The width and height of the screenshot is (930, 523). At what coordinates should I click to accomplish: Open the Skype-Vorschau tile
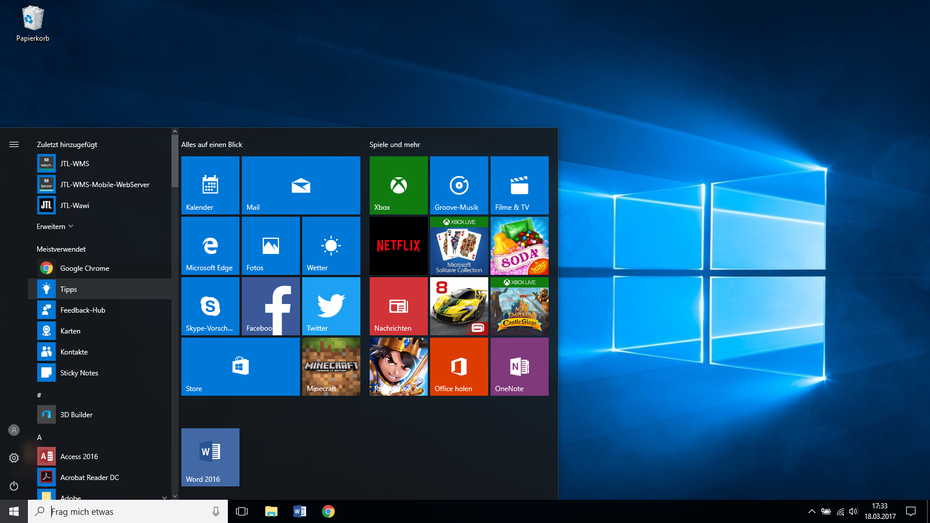pos(211,306)
